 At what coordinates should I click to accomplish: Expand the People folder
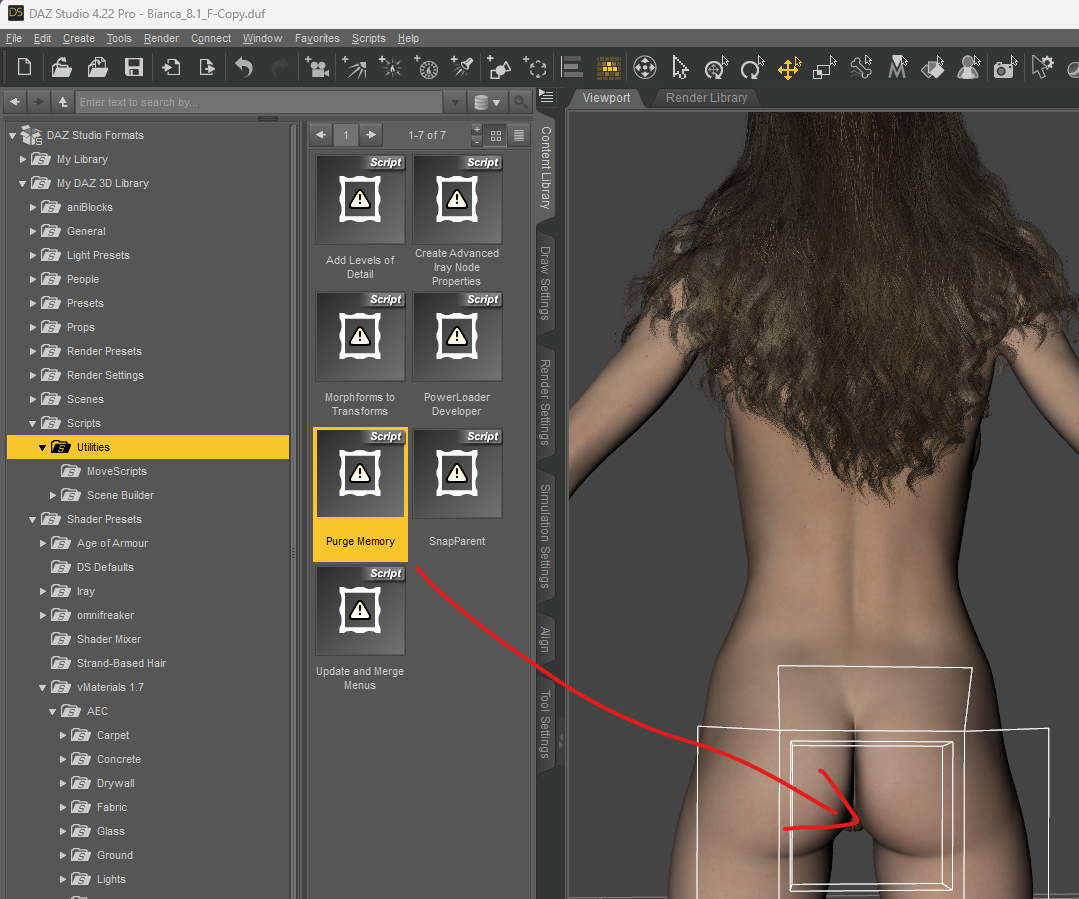coord(32,279)
